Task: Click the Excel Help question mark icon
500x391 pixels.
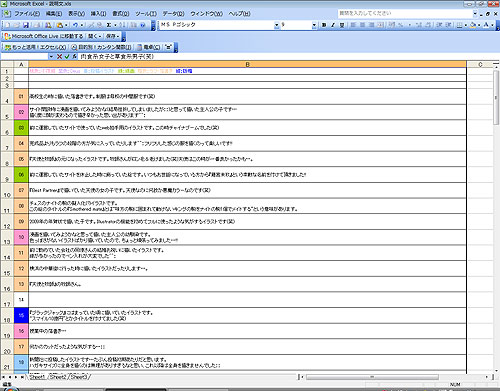Action: [x=143, y=25]
